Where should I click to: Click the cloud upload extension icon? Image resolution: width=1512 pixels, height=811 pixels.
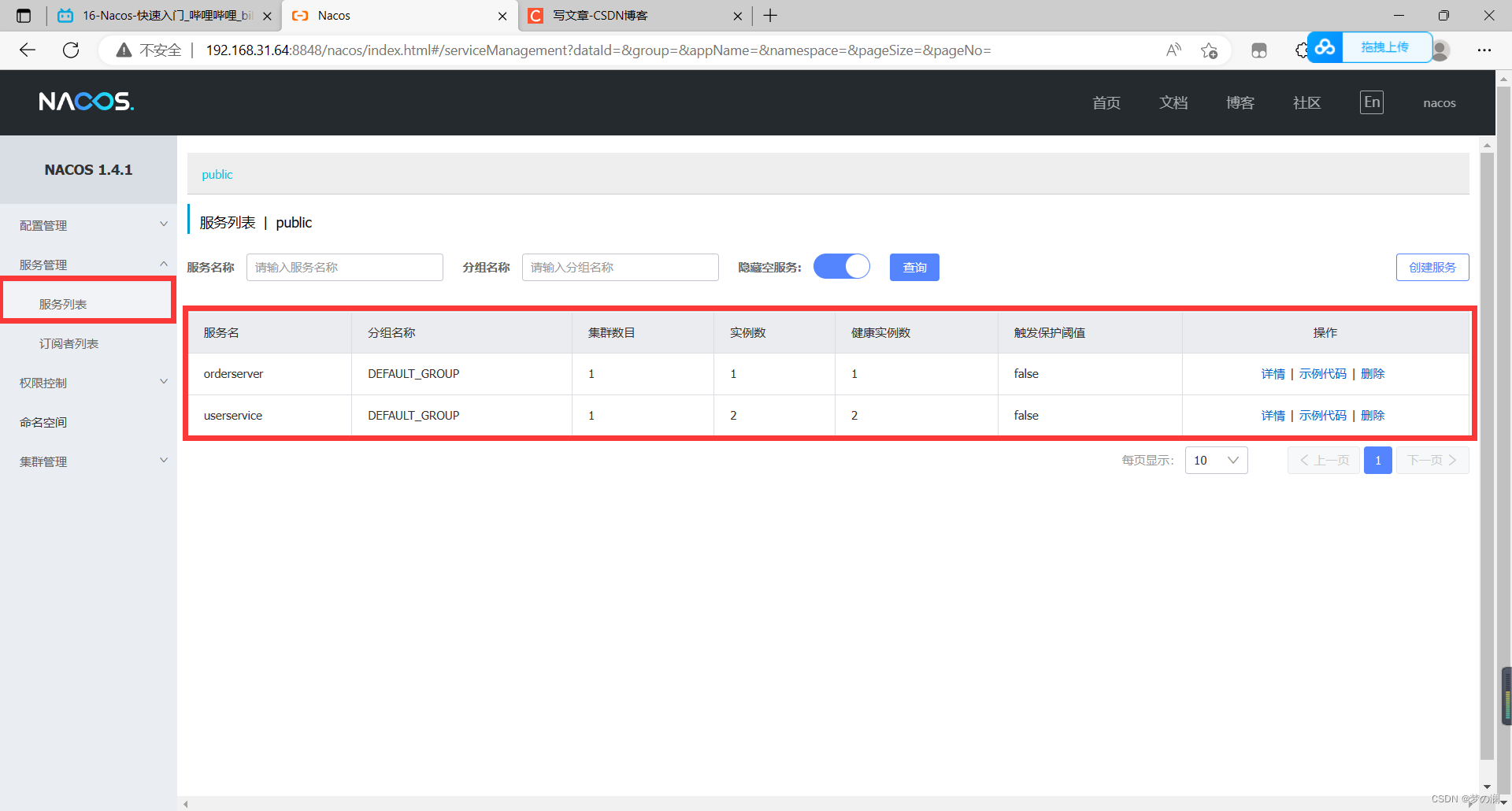point(1325,47)
